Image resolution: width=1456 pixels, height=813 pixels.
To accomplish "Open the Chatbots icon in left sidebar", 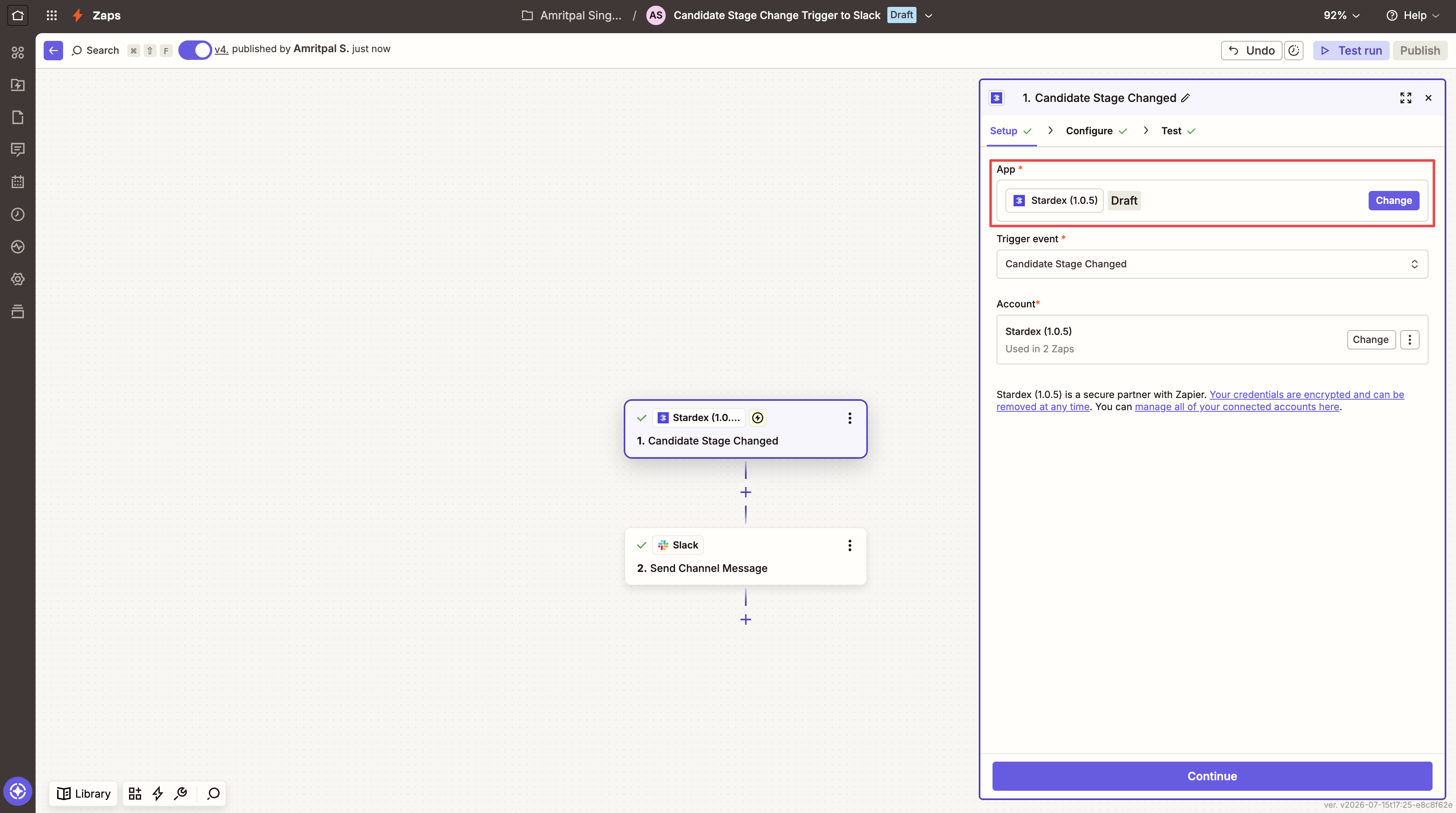I will [17, 149].
